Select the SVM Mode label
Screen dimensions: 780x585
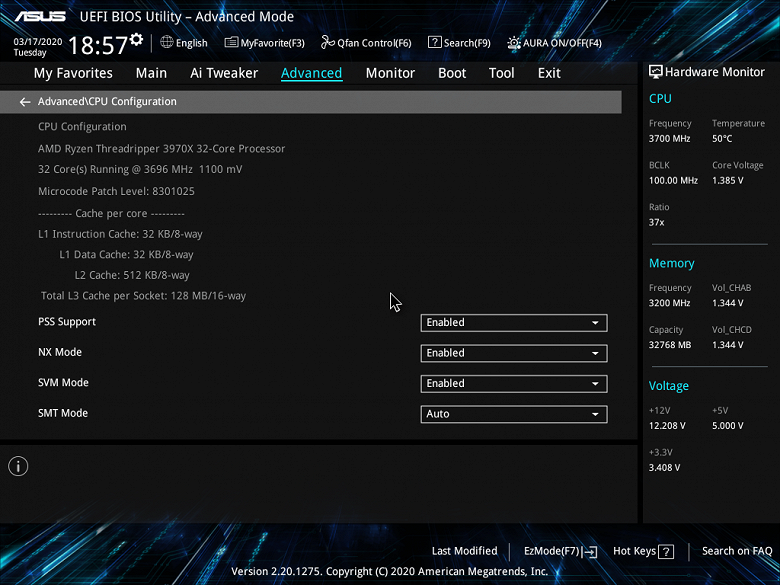(63, 383)
